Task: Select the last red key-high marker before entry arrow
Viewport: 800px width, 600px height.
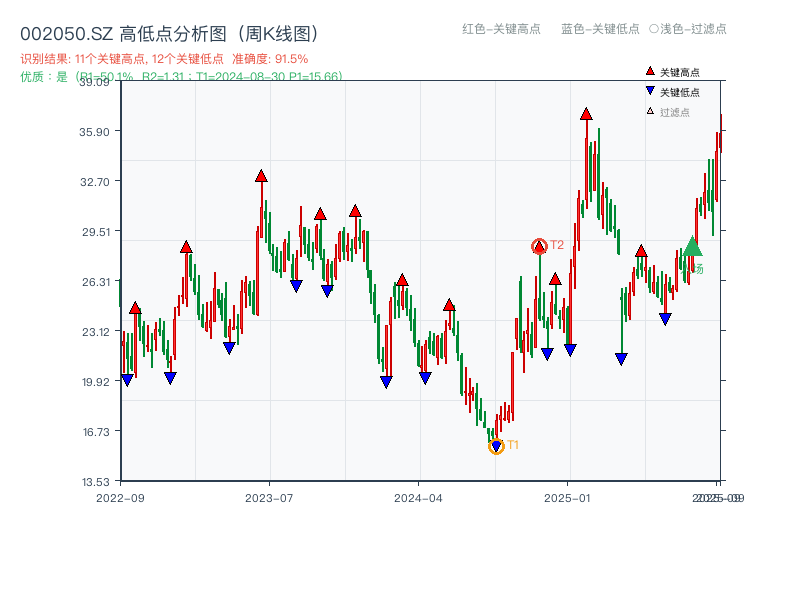Action: (x=641, y=251)
